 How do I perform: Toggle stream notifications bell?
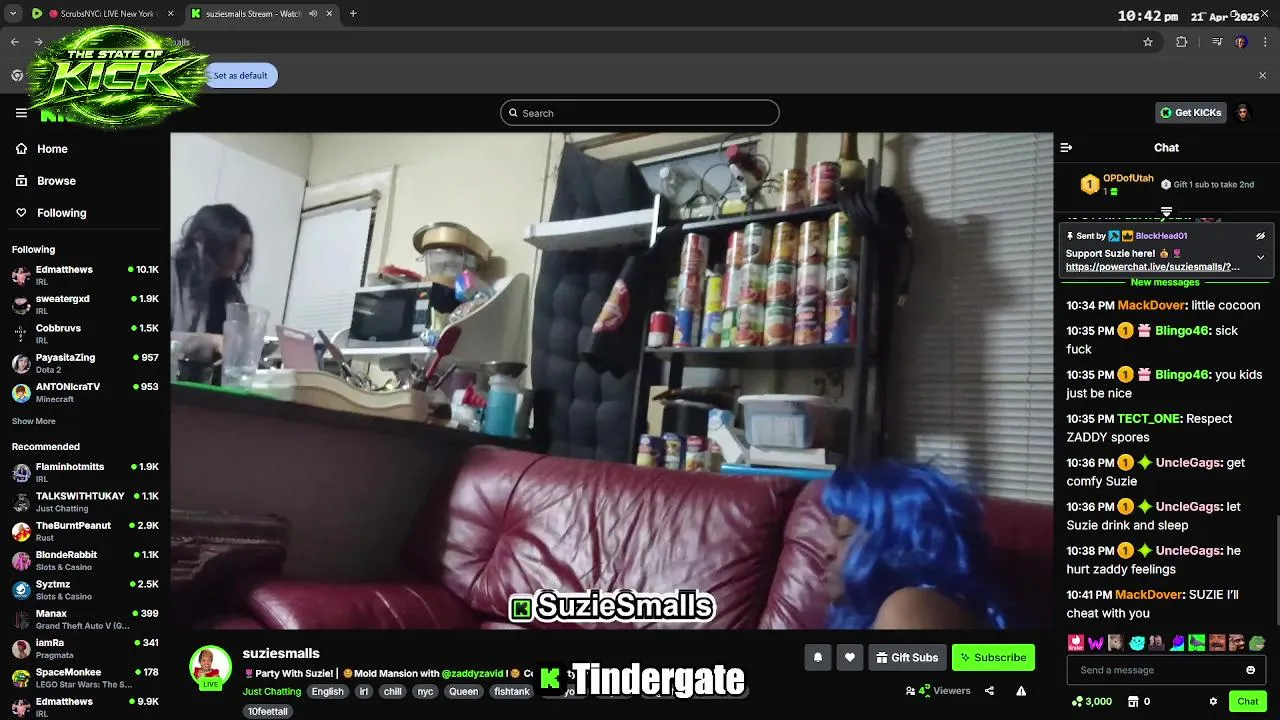(818, 657)
